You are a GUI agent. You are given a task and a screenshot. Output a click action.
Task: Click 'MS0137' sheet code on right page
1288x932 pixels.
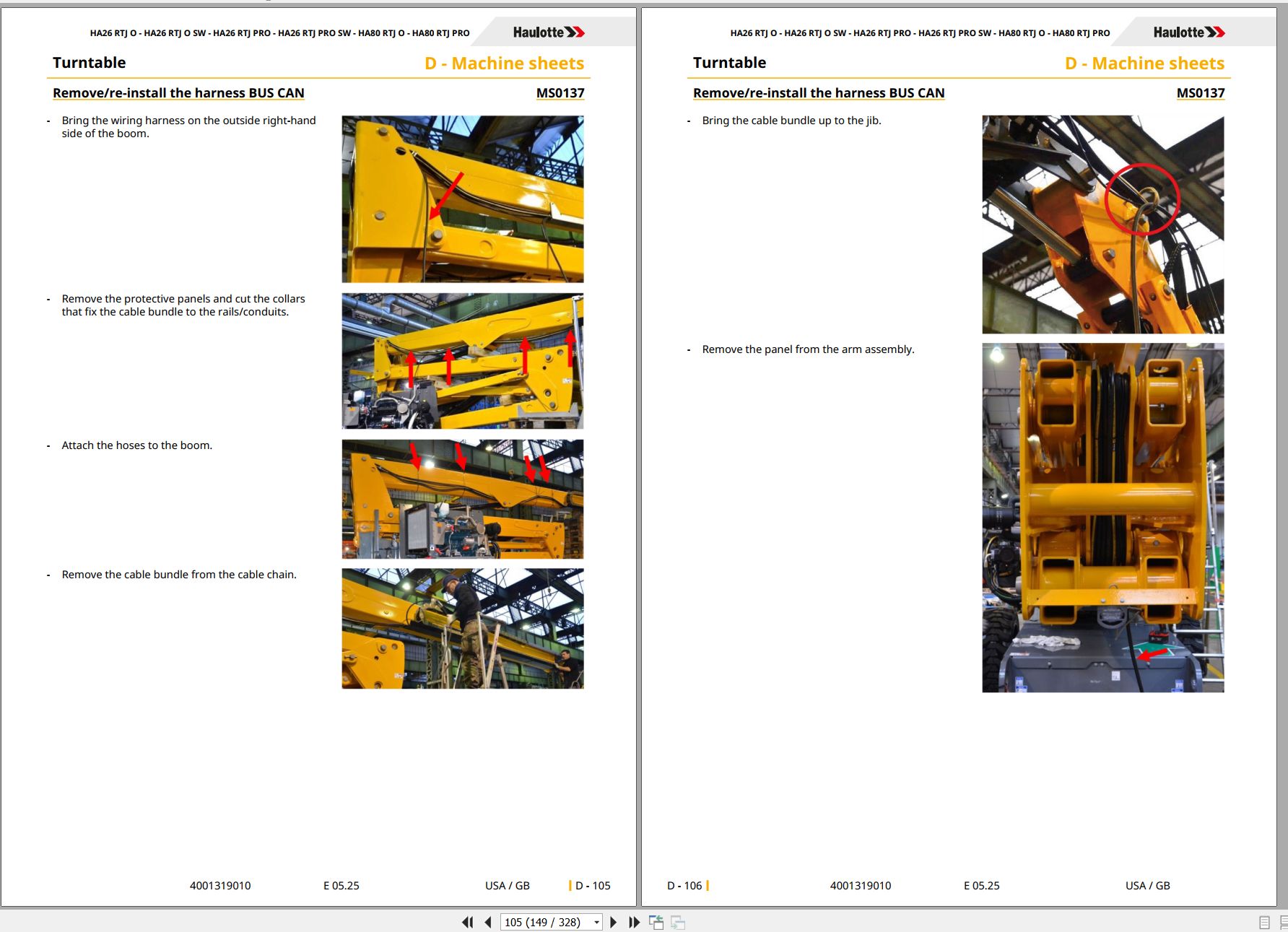click(1201, 93)
